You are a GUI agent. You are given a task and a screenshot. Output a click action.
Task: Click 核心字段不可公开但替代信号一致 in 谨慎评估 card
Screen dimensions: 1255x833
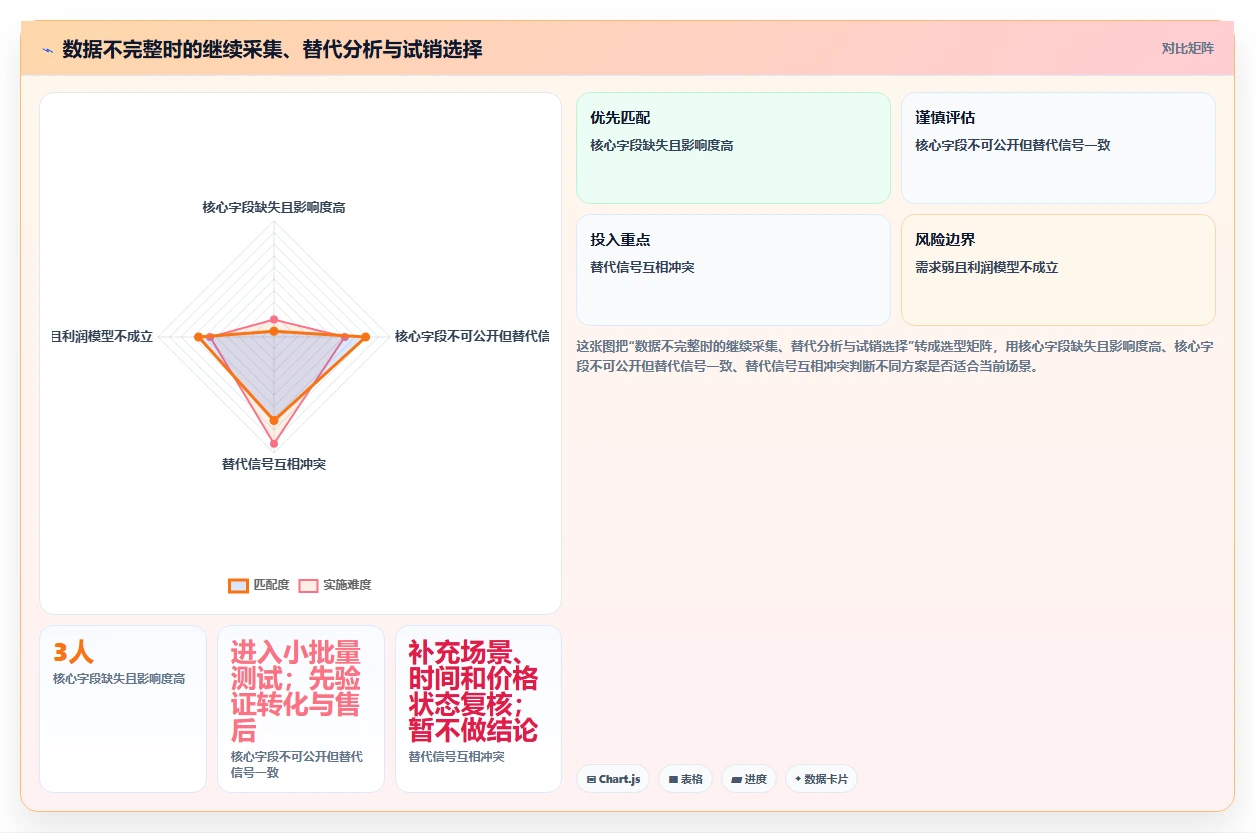(1013, 145)
